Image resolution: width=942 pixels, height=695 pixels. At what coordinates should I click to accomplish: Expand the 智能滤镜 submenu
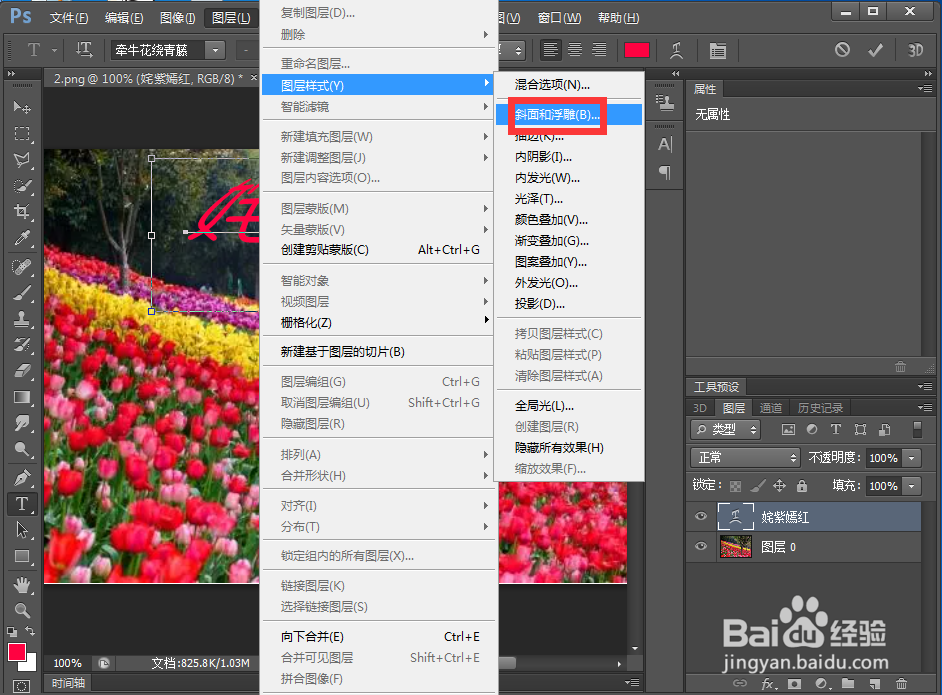click(378, 107)
